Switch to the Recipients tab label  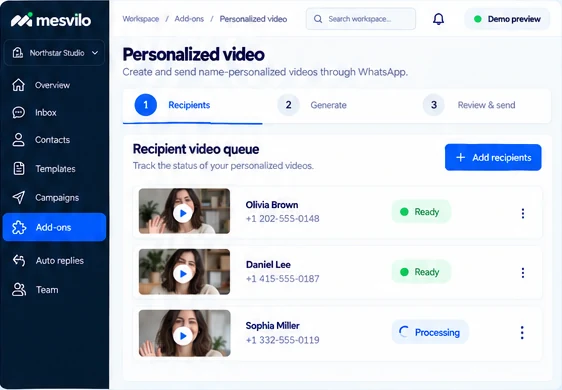[x=189, y=105]
